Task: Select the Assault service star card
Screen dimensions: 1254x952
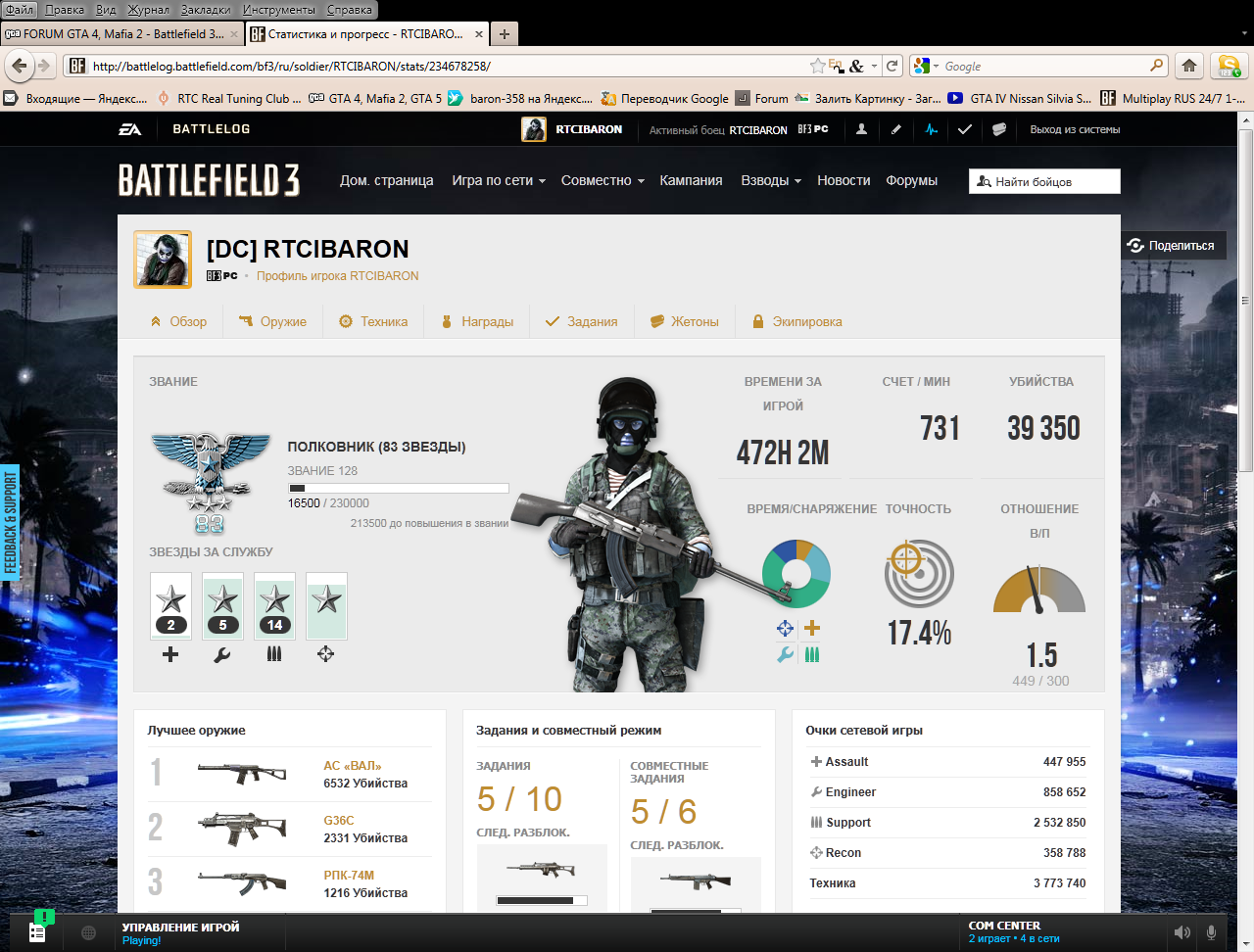Action: coord(170,606)
